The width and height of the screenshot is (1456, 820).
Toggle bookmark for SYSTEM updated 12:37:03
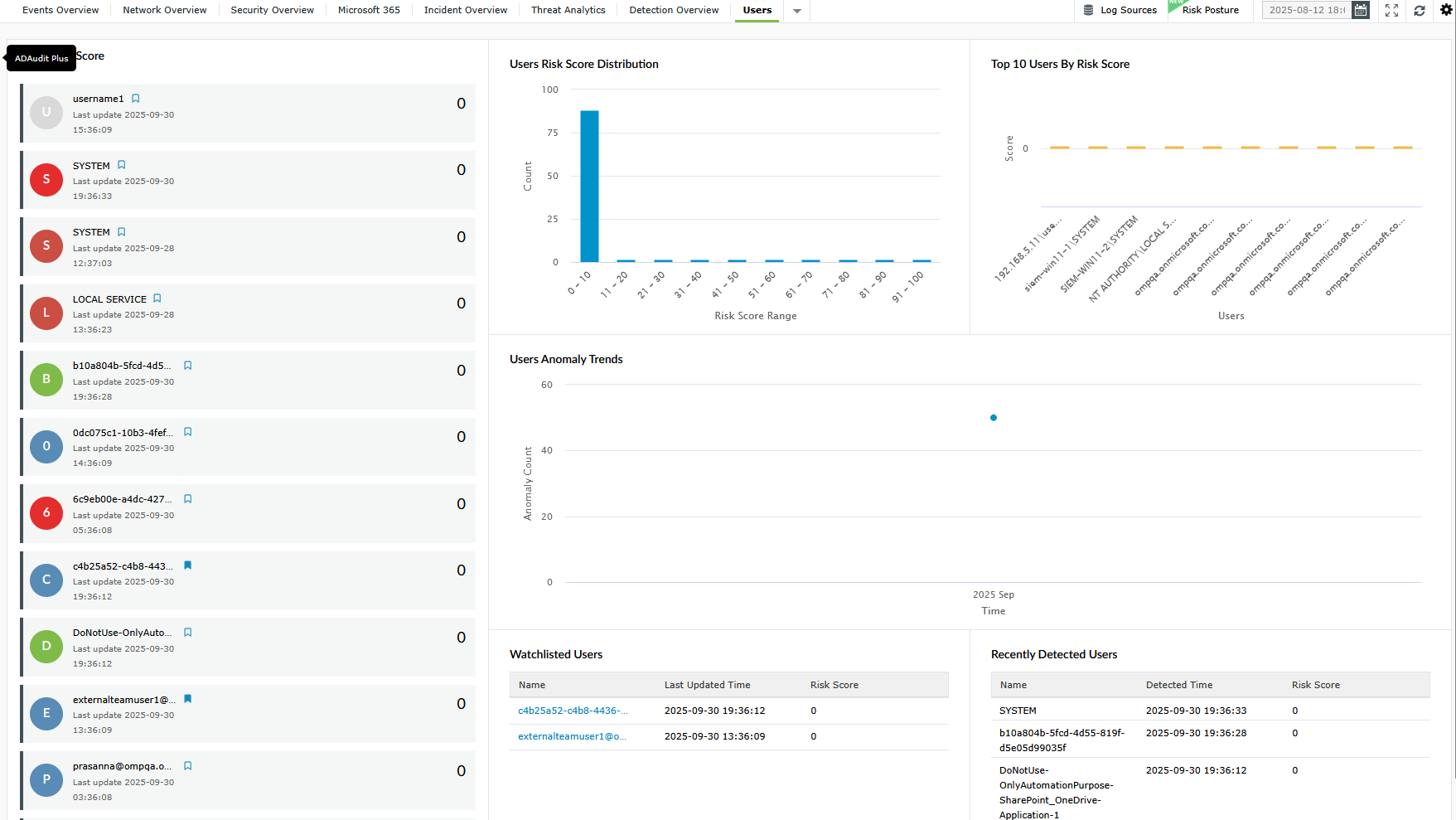[122, 232]
